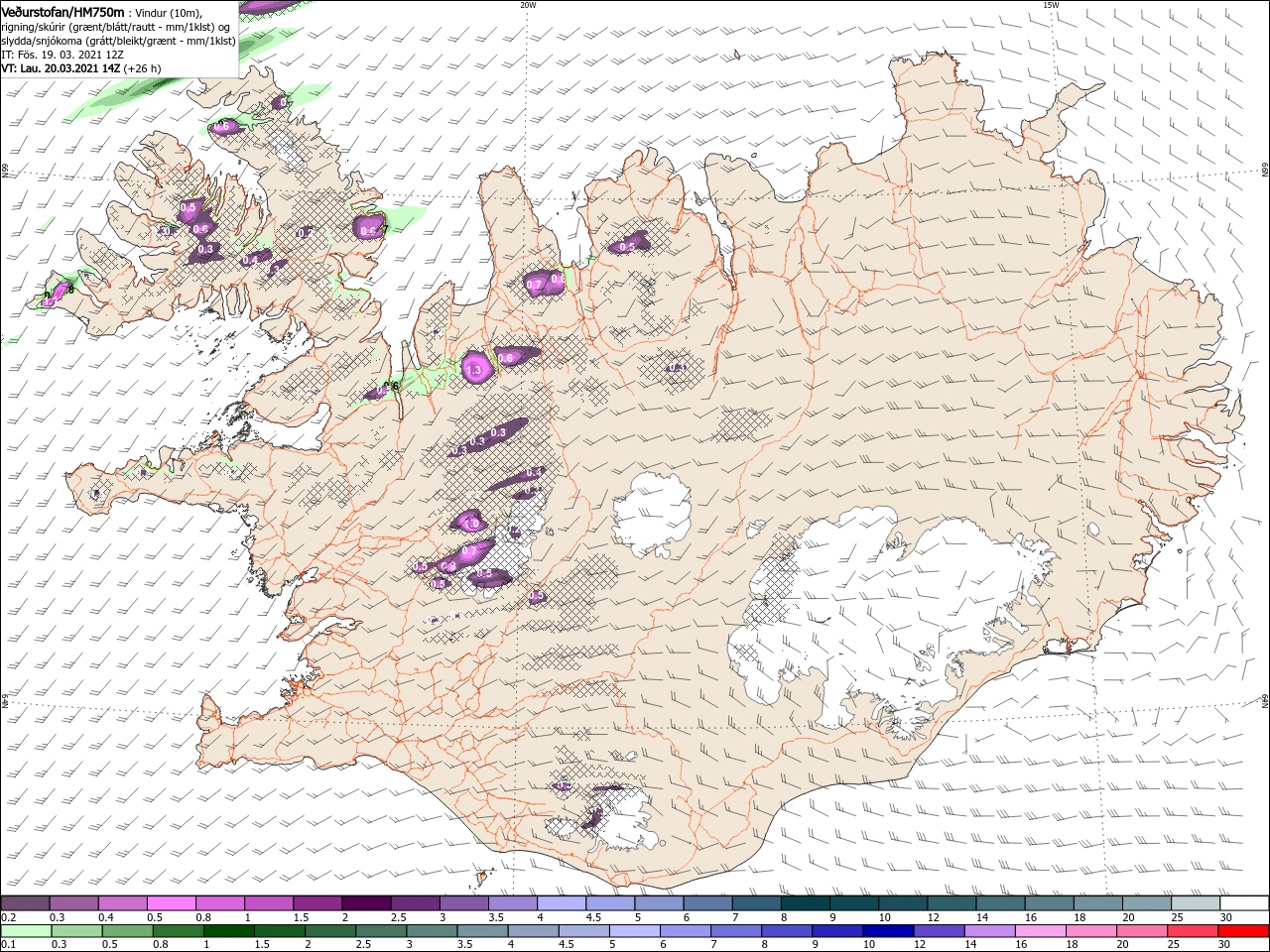Viewport: 1270px width, 952px height.
Task: Select the 'IT: Fös. 19. 03. 2021 12Z' line
Action: 63,55
